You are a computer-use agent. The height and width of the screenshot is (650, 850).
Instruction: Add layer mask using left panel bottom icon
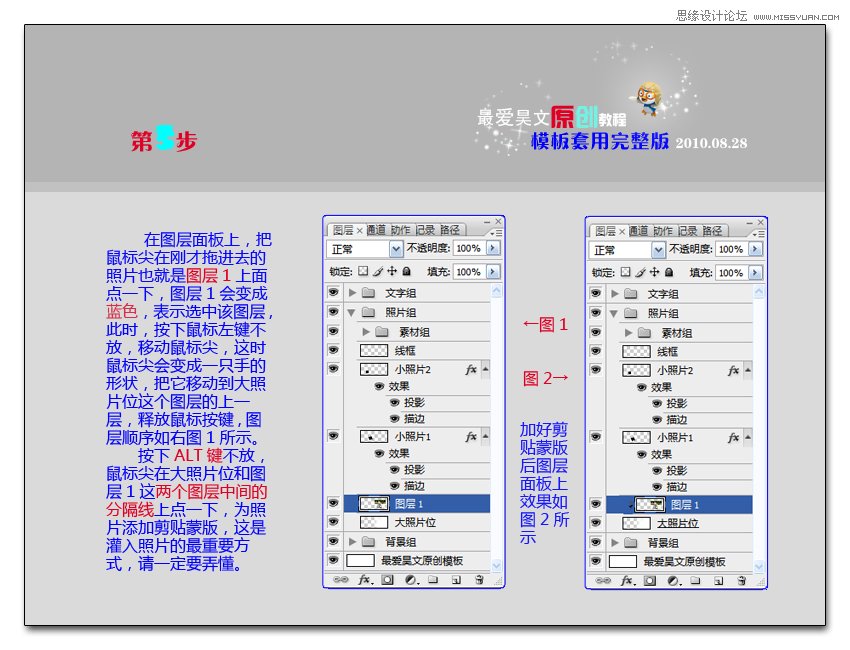coord(387,580)
